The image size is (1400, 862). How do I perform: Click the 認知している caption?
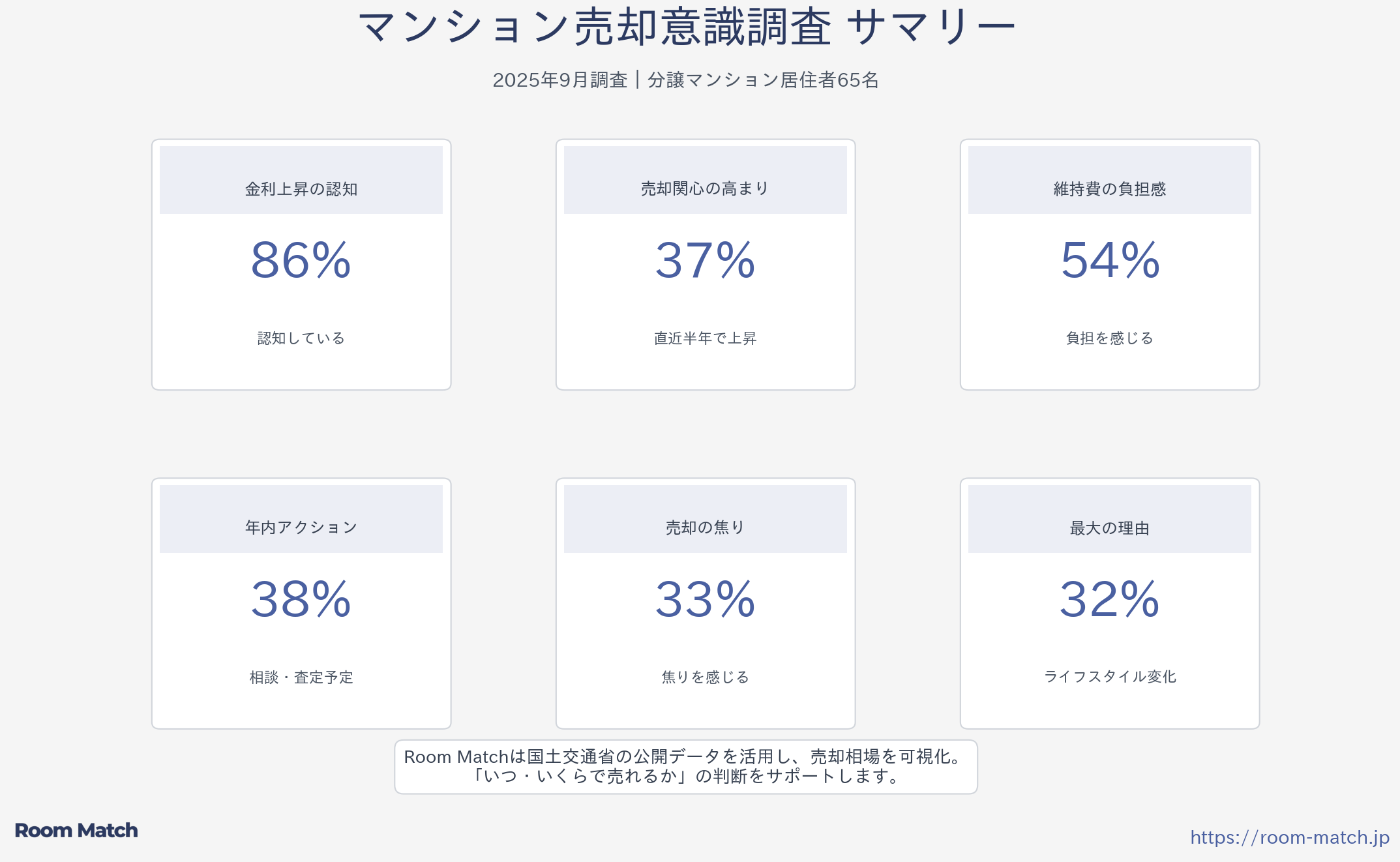point(301,338)
